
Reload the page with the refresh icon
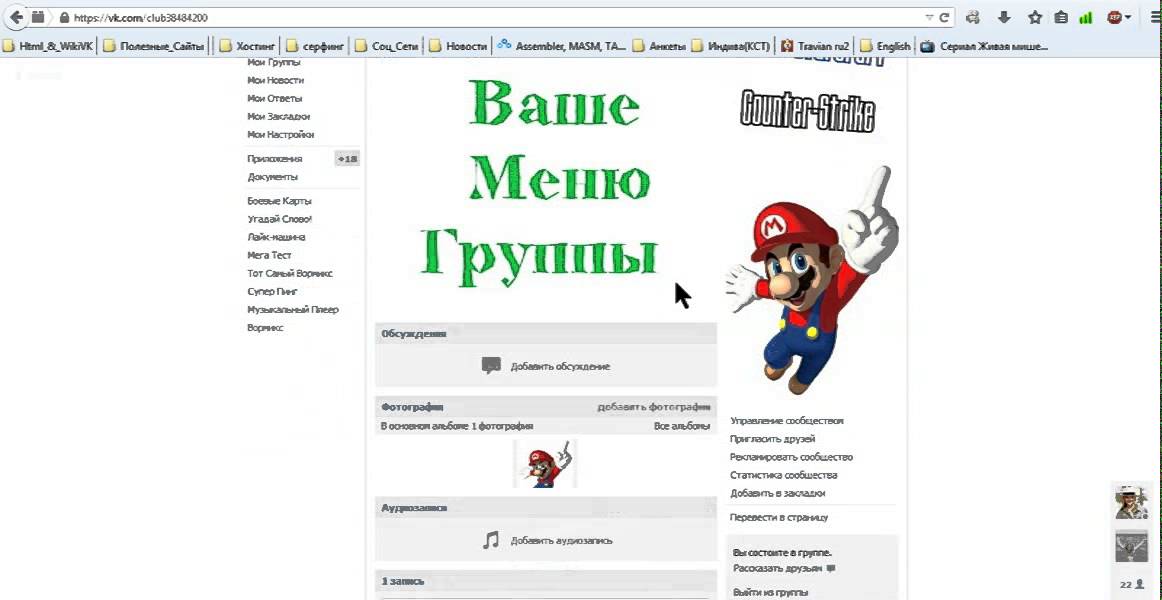tap(944, 17)
